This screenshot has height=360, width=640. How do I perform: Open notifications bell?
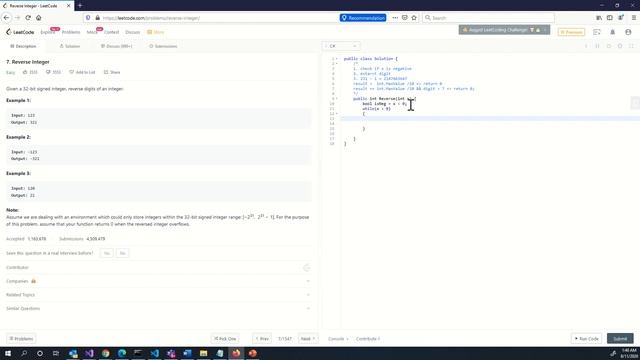pyautogui.click(x=613, y=32)
